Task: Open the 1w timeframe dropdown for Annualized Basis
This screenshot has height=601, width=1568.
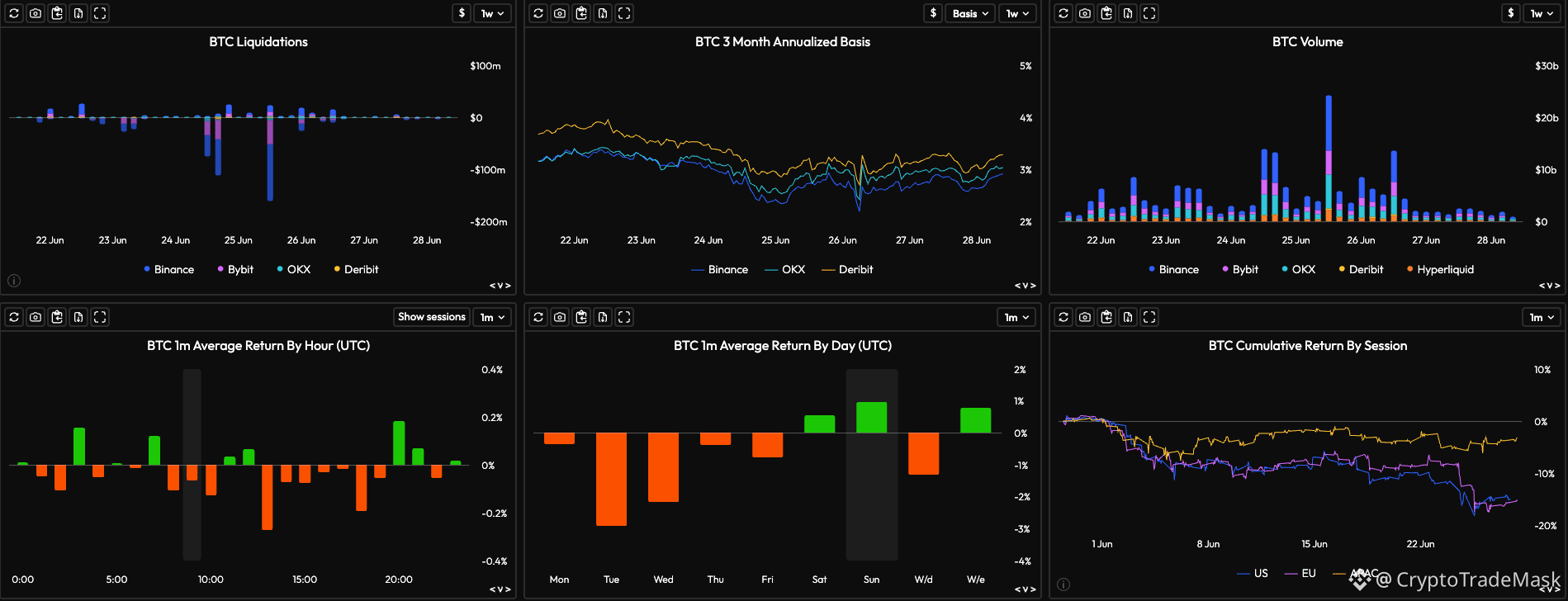Action: click(1017, 13)
